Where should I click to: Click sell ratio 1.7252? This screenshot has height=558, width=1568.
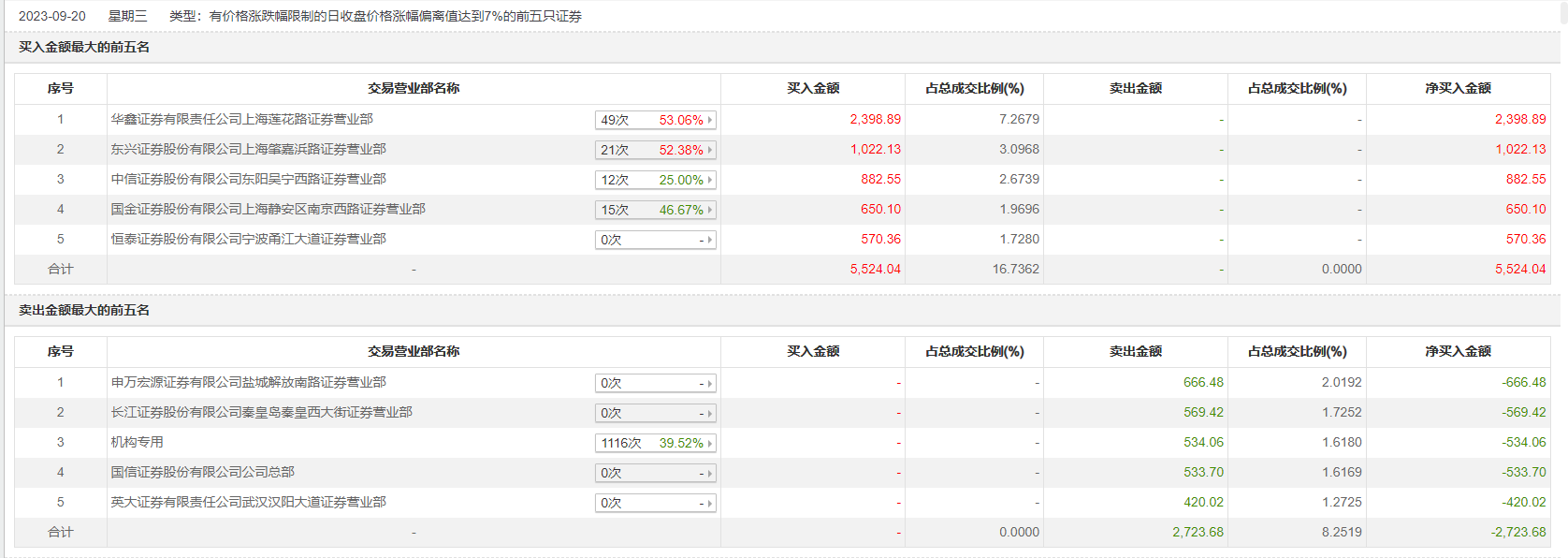pyautogui.click(x=1342, y=412)
